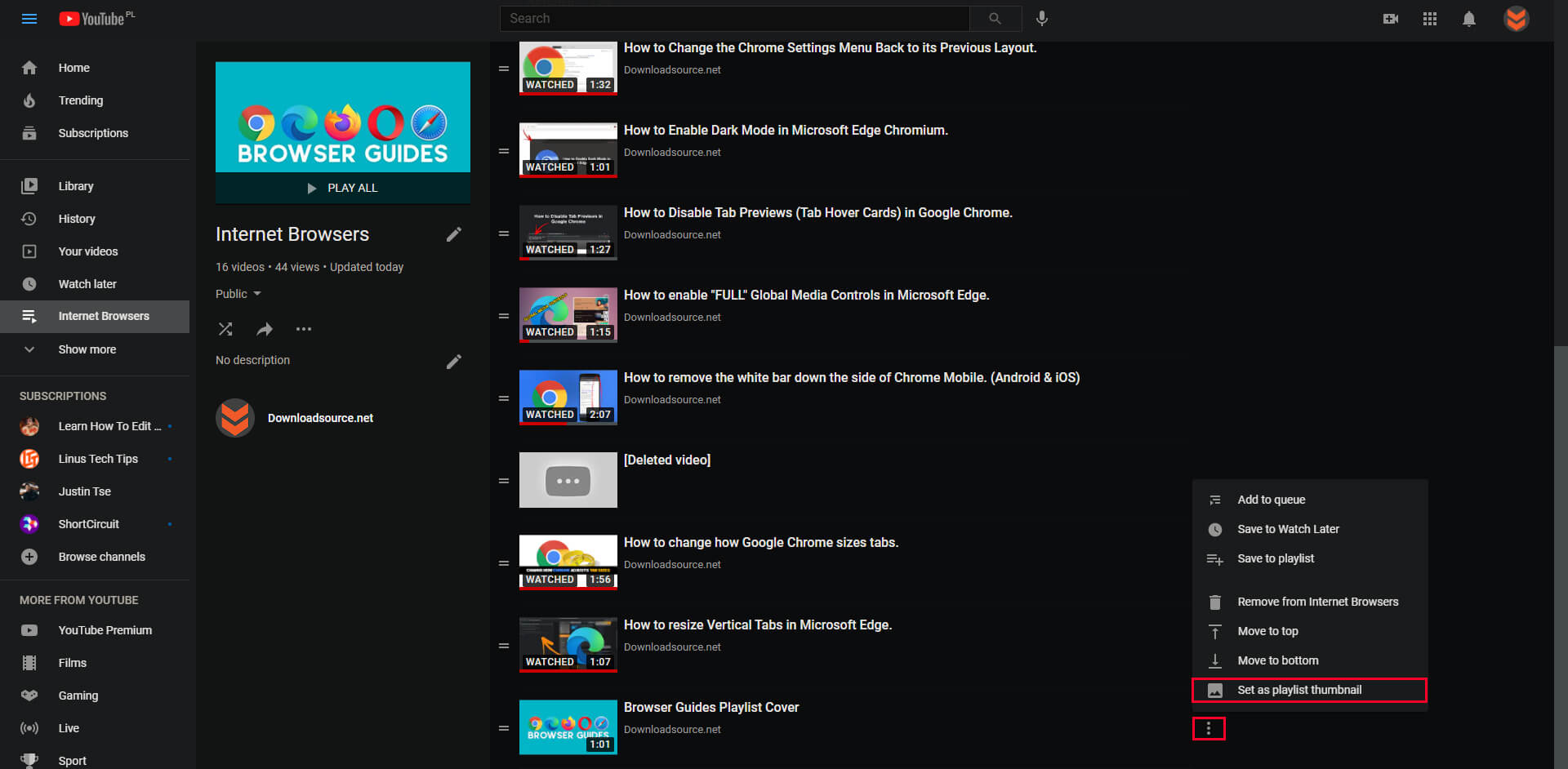Screen dimensions: 1568x769
Task: Open resize Vertical Tabs video thumbnail
Action: point(568,645)
